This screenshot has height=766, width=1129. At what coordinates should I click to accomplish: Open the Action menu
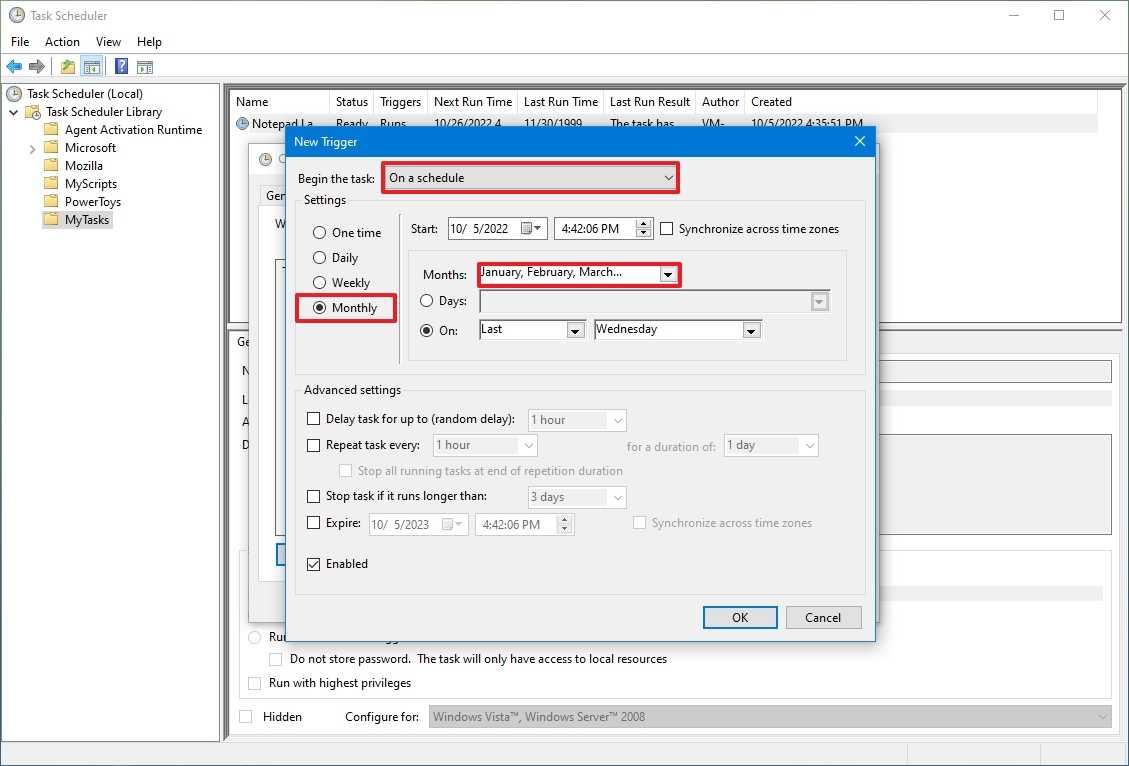click(x=62, y=42)
